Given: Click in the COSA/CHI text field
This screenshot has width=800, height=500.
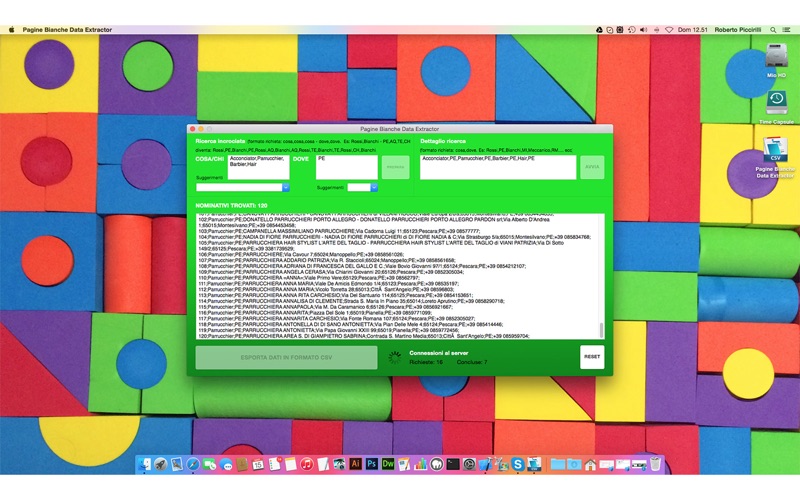Looking at the screenshot, I should pos(258,167).
